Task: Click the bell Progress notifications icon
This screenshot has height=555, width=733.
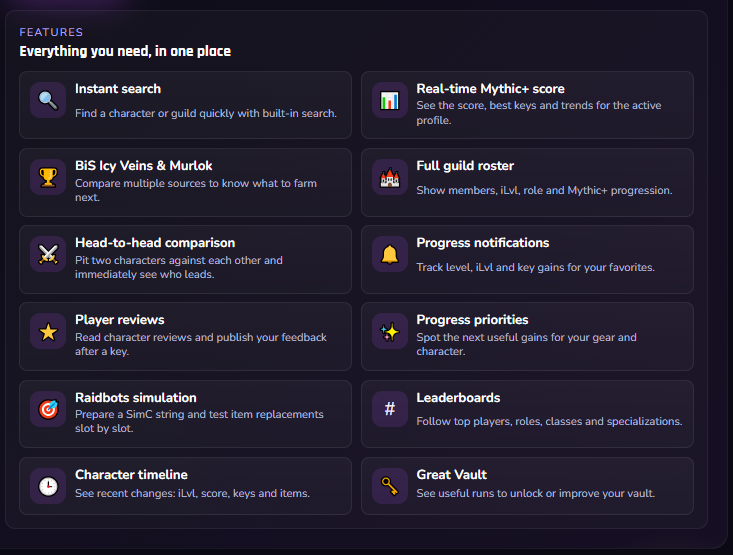Action: [x=390, y=254]
